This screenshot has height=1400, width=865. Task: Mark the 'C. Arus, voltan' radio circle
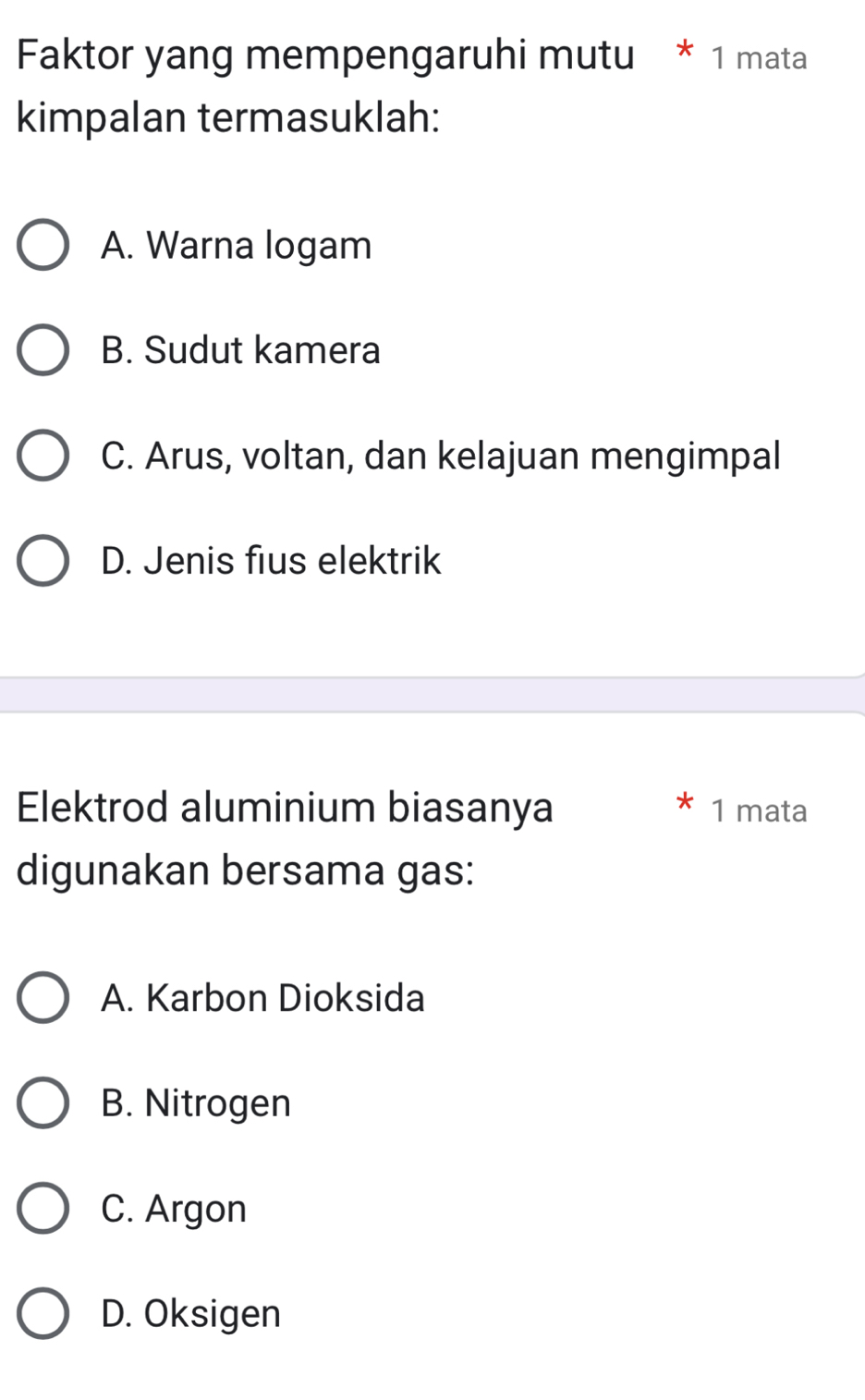(x=43, y=456)
